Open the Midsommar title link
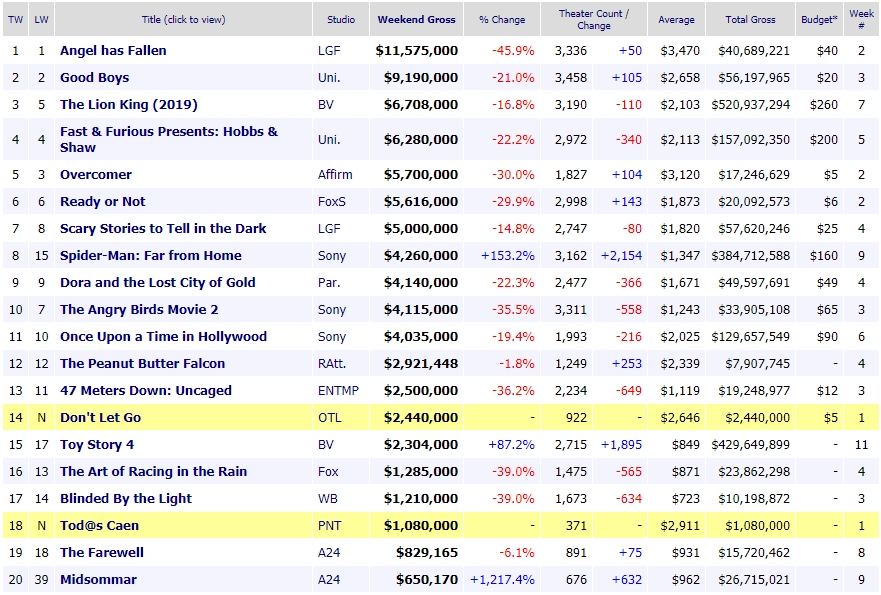The height and width of the screenshot is (595, 881). point(98,579)
